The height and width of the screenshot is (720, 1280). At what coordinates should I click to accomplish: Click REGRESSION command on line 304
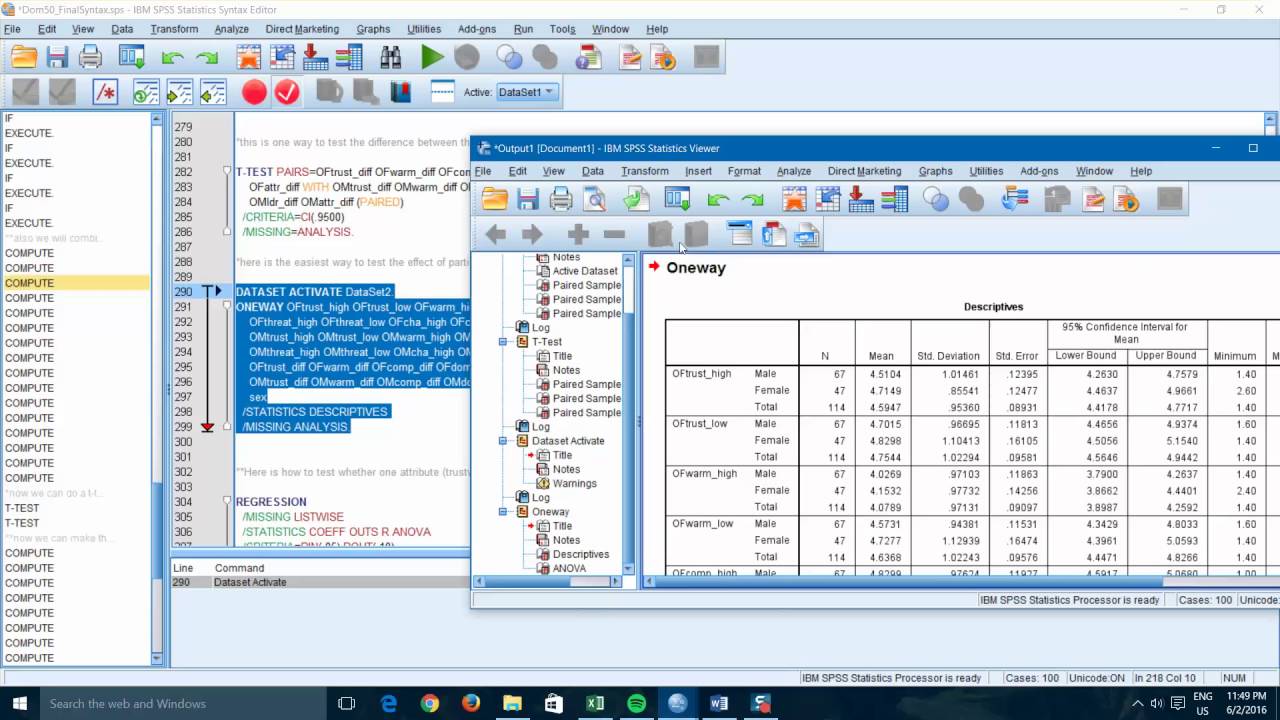[x=271, y=502]
